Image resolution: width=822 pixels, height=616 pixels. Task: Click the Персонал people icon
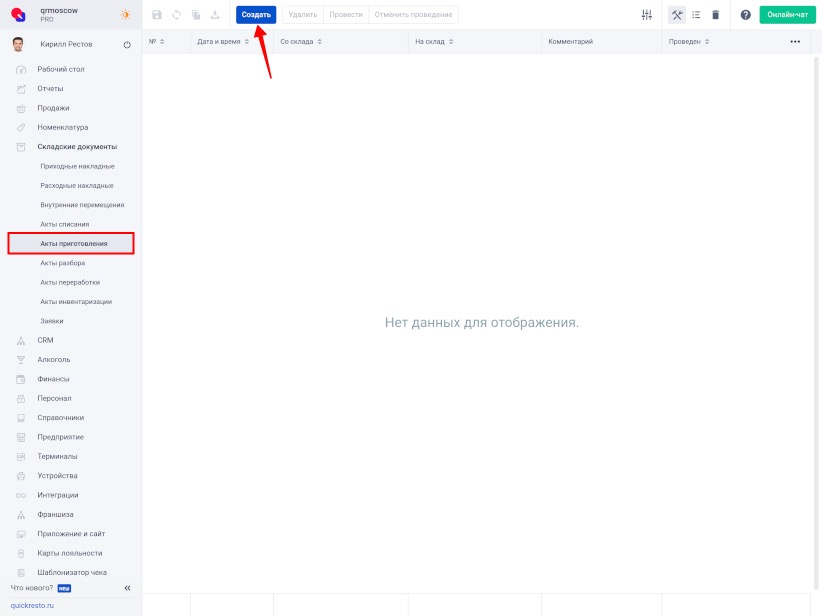coord(21,398)
